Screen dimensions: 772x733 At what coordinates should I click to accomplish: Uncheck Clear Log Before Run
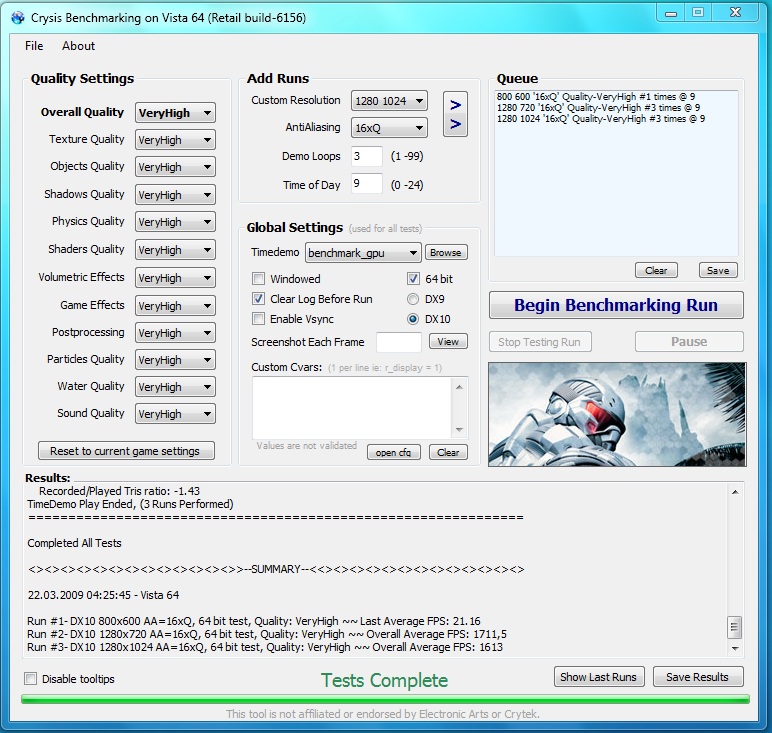[x=258, y=299]
